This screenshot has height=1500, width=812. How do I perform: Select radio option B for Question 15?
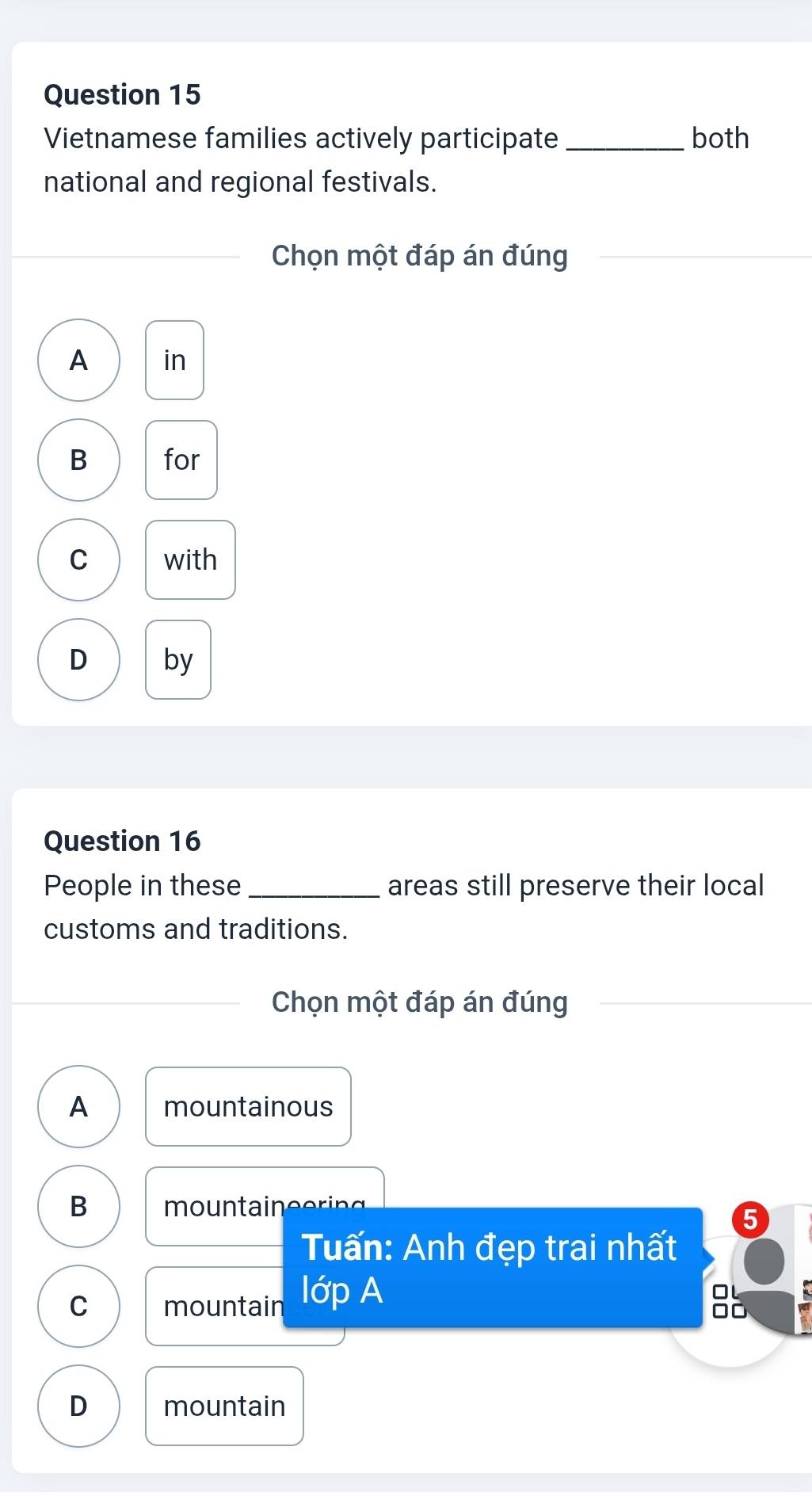[78, 460]
